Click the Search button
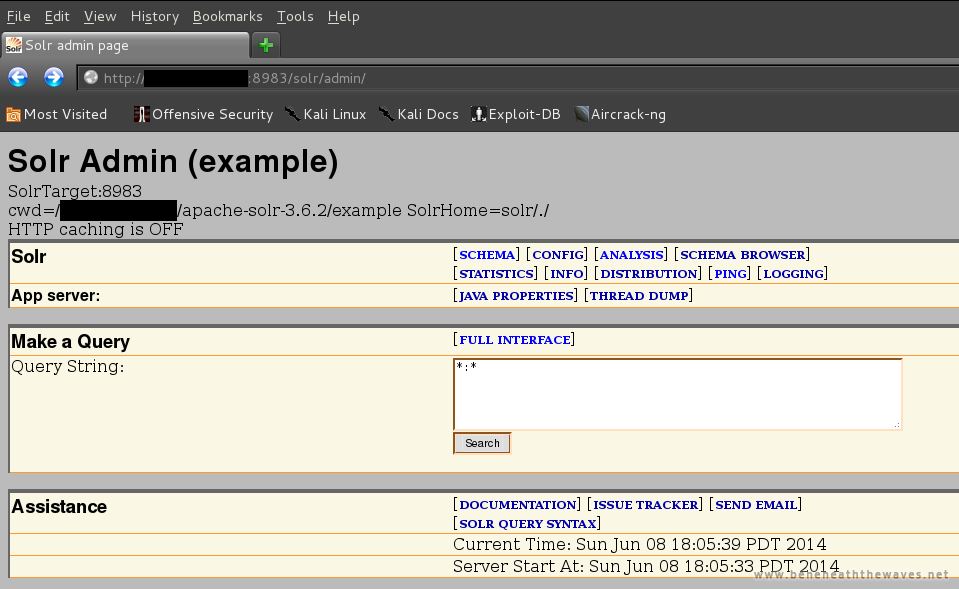 click(x=481, y=442)
